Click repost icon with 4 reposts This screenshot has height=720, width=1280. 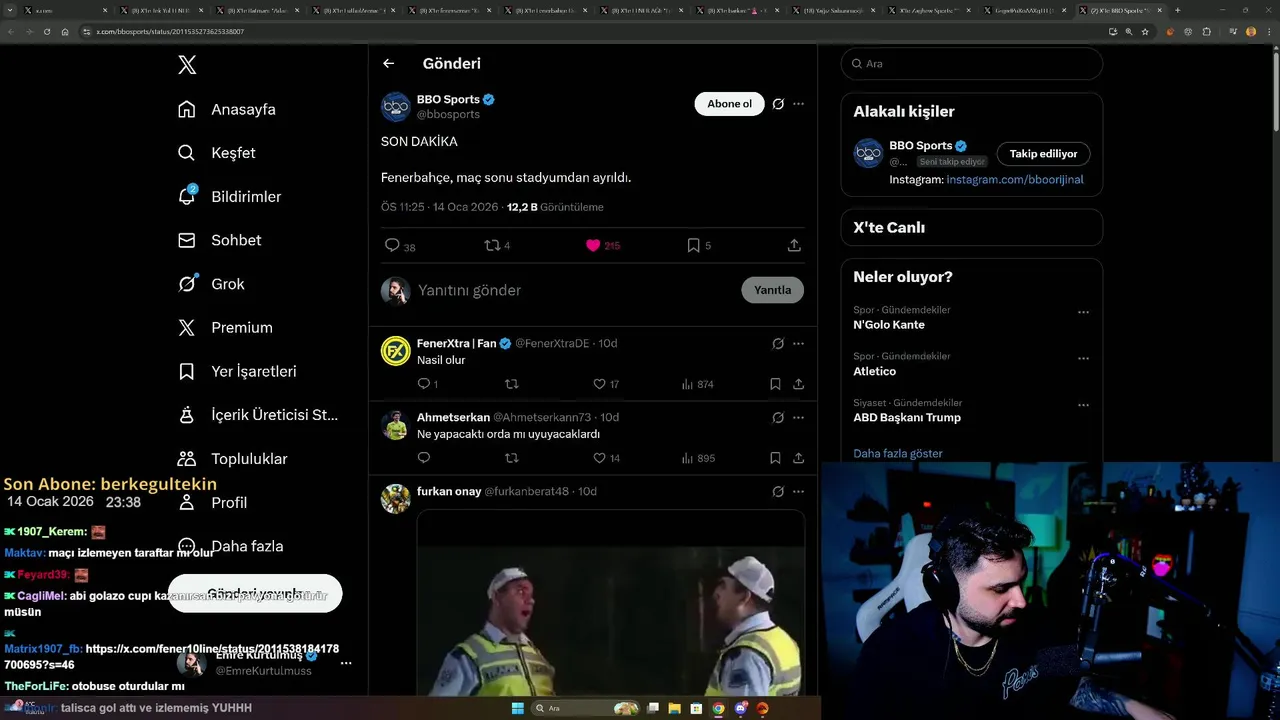(x=492, y=245)
